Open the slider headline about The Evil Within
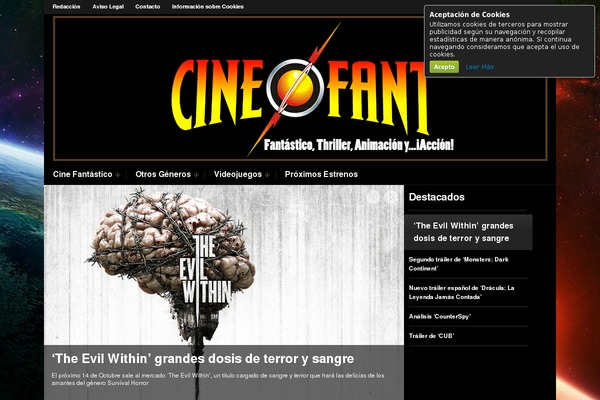Viewport: 600px width, 400px height. point(203,359)
